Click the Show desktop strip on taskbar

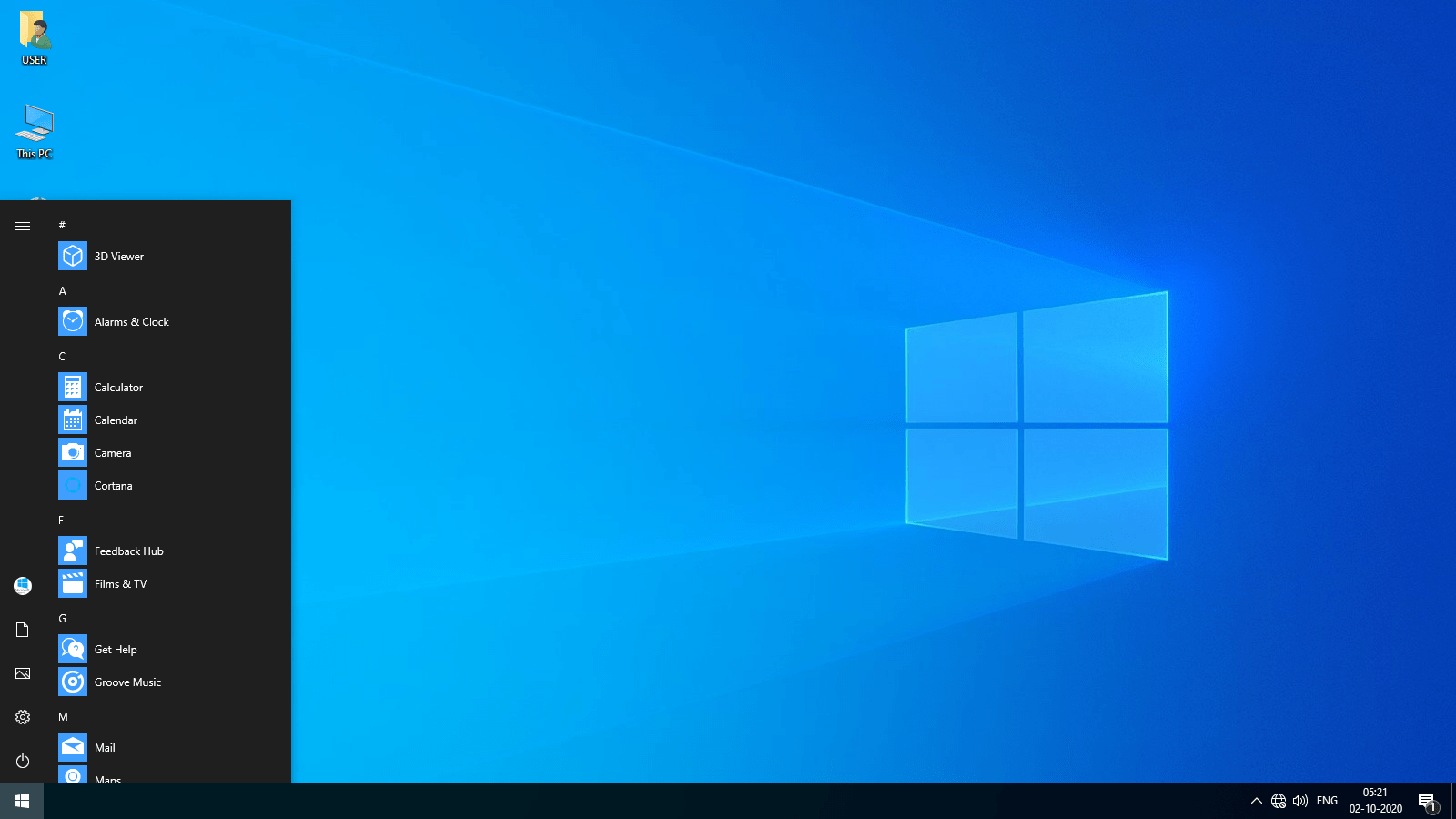(1453, 801)
